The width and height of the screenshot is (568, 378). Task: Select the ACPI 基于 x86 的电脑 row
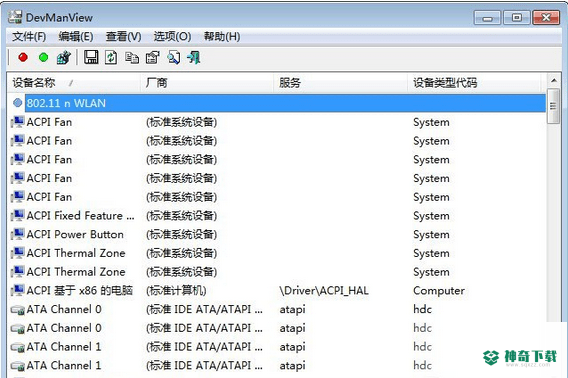click(x=277, y=290)
